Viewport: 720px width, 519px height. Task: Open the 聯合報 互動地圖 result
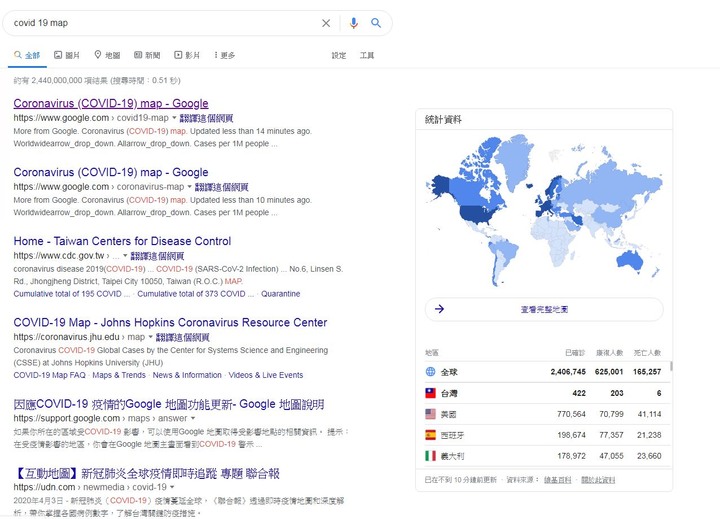[x=147, y=473]
